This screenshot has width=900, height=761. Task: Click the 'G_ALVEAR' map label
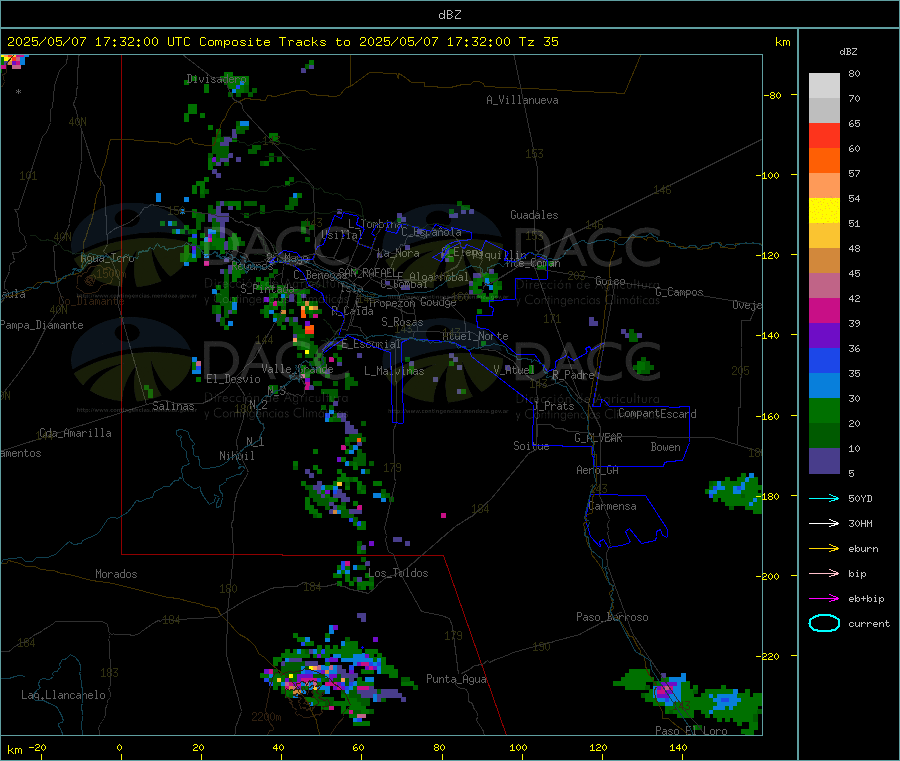coord(599,438)
